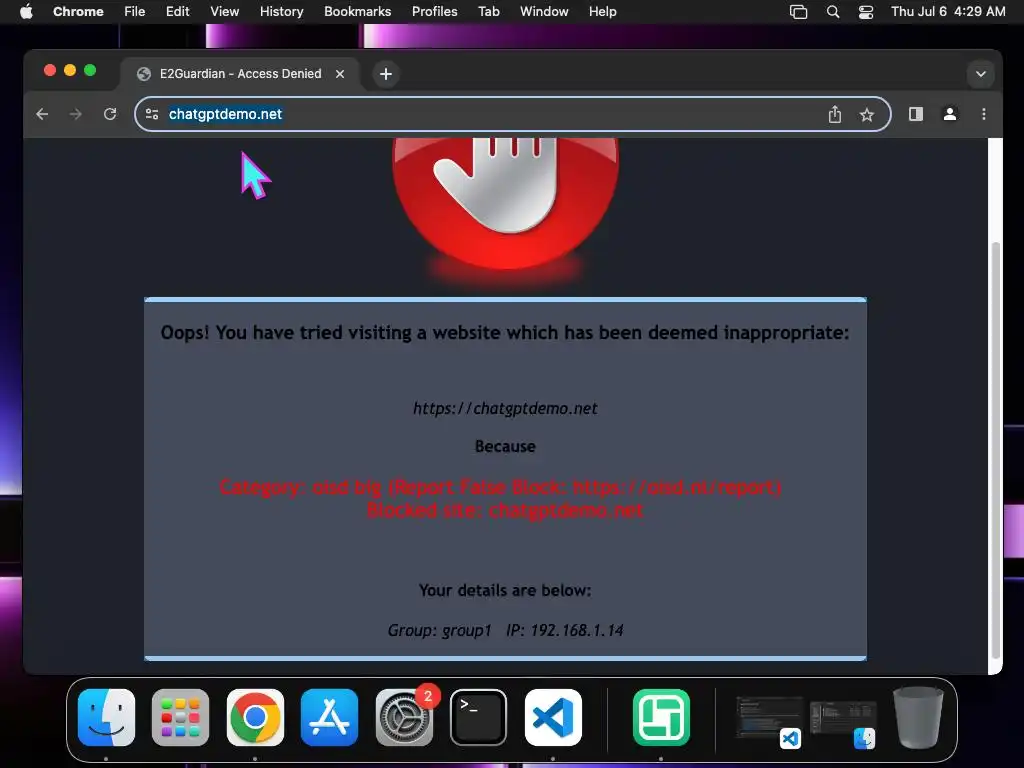
Task: Click the blocked URL https://chatgptdemo.net text
Action: [x=505, y=408]
